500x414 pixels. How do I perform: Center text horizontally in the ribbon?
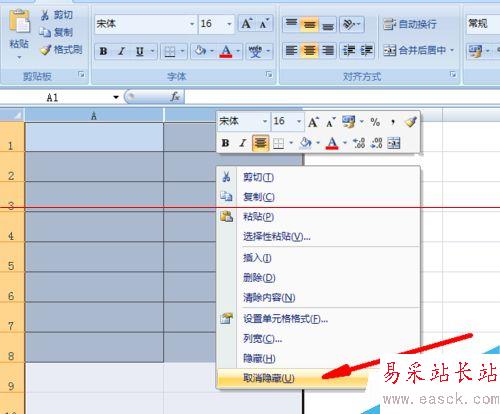[310, 51]
